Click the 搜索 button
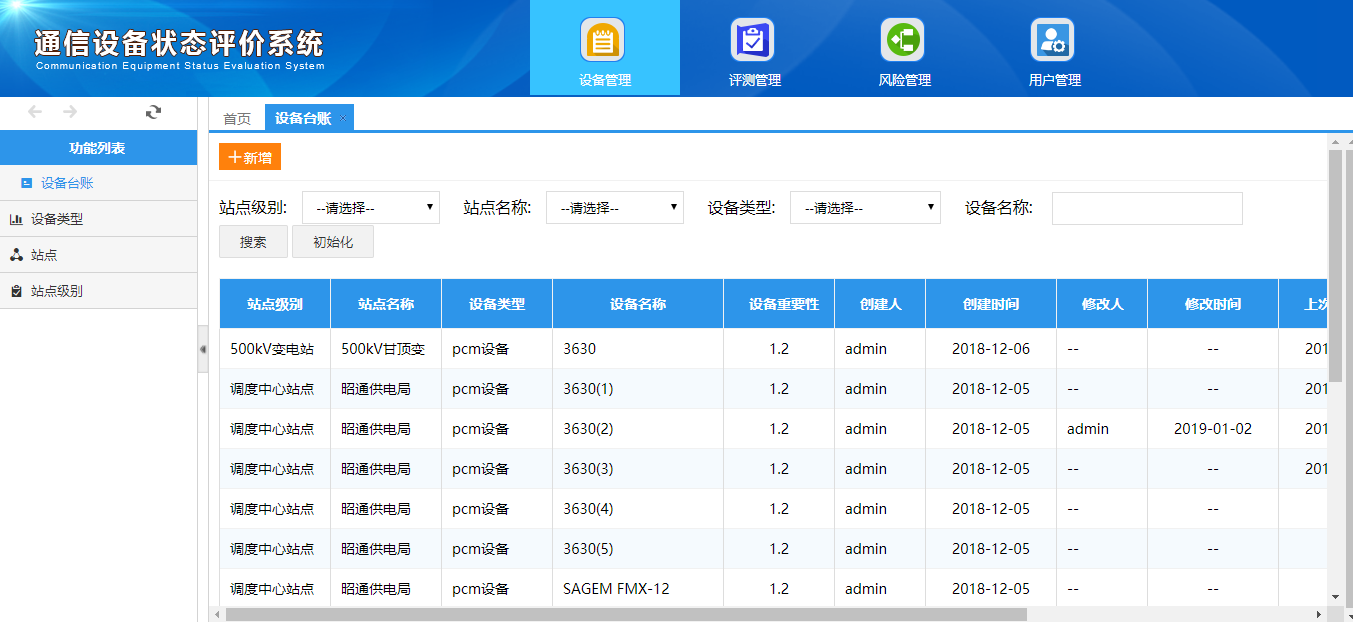This screenshot has width=1353, height=622. [x=253, y=242]
